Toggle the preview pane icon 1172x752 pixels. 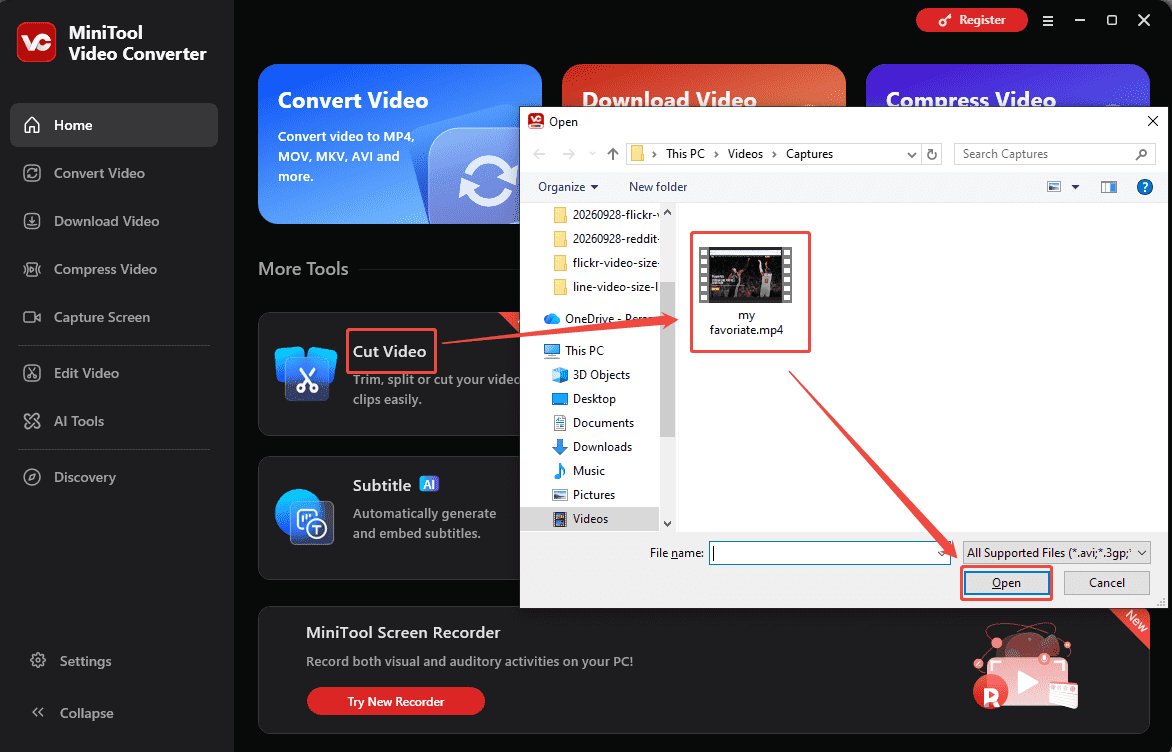[x=1109, y=187]
